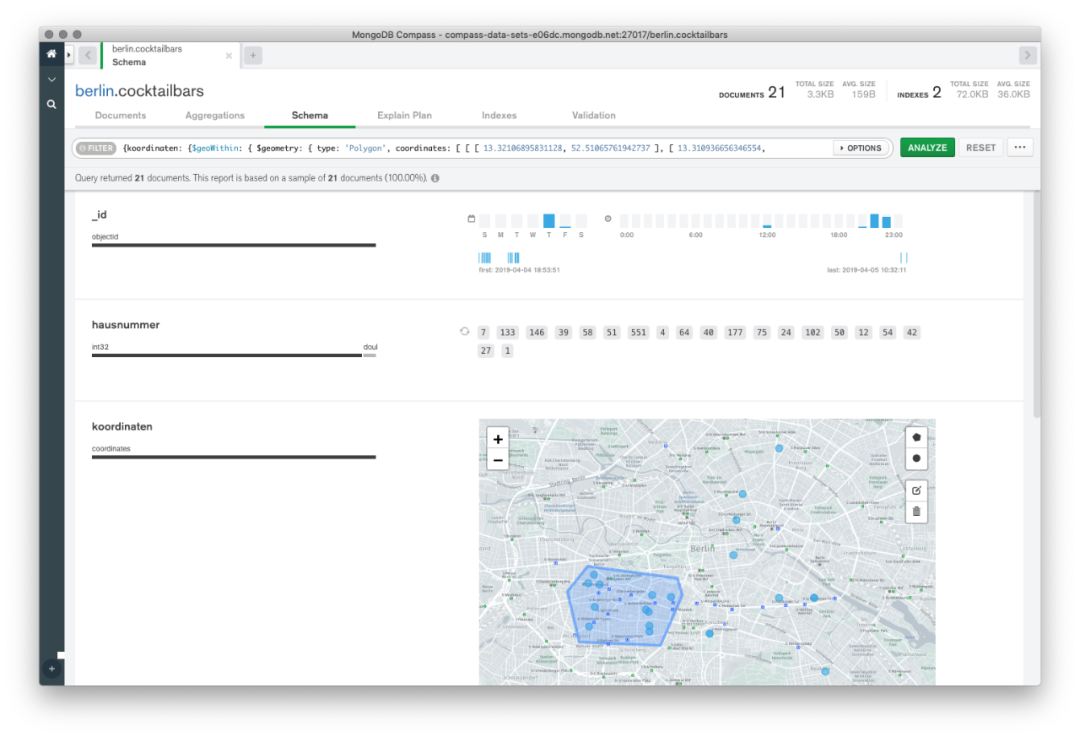Select the draw polygon map tool
Viewport: 1080px width, 737px height.
click(x=916, y=437)
